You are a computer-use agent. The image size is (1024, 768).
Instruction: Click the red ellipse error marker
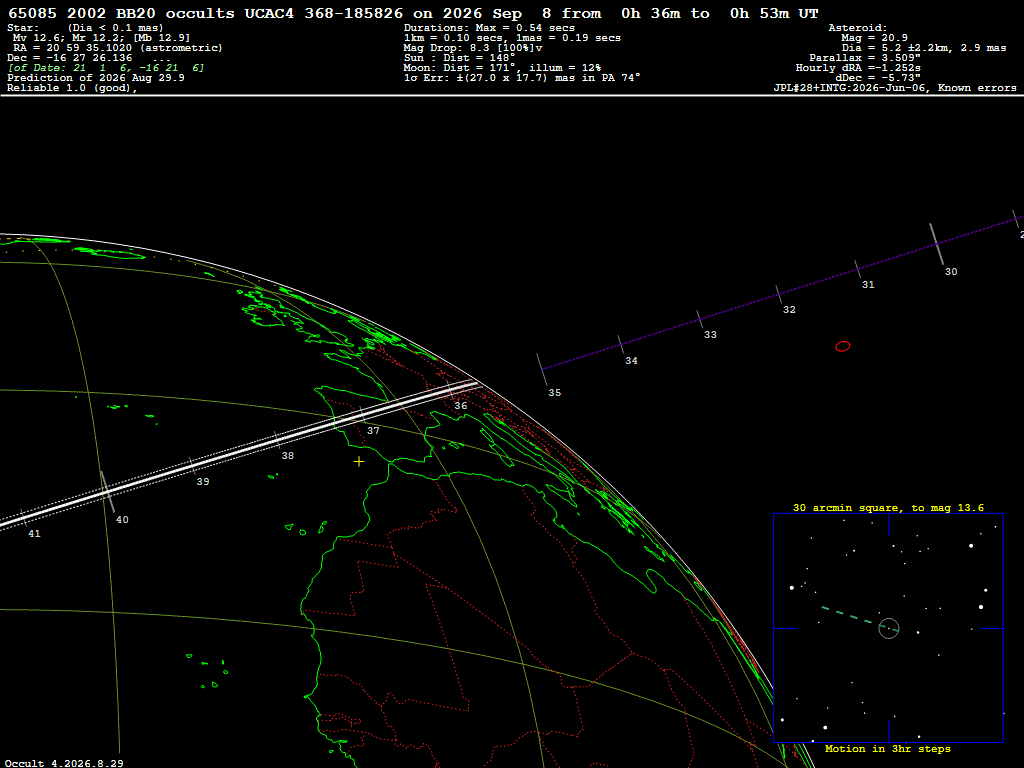point(842,346)
